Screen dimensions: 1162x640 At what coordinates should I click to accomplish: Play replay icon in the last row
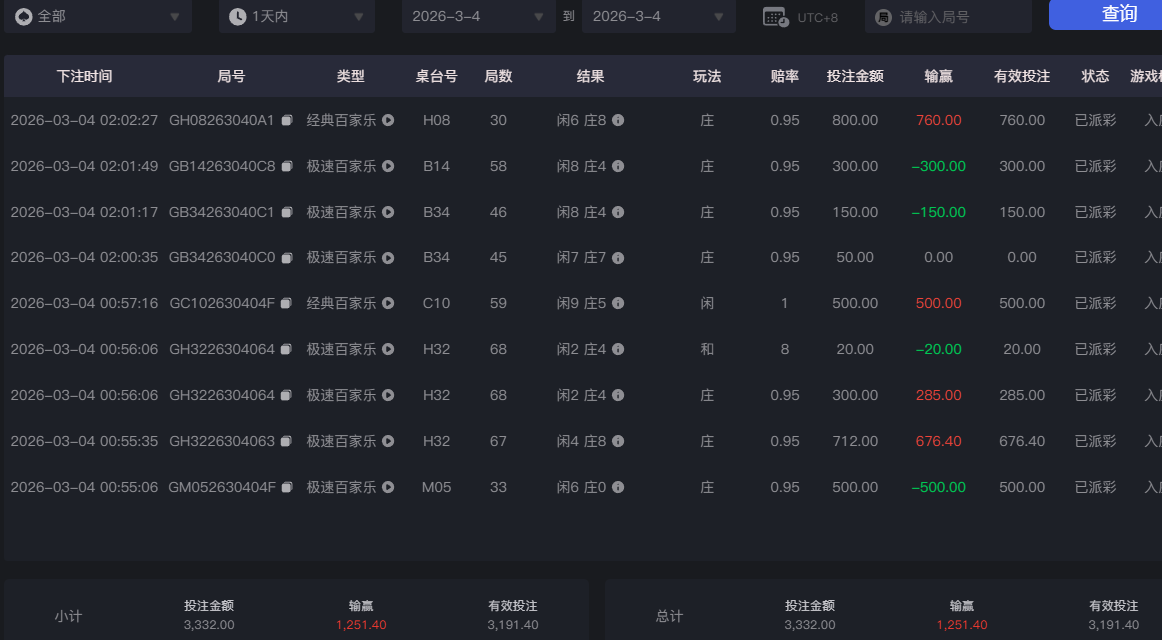(390, 487)
